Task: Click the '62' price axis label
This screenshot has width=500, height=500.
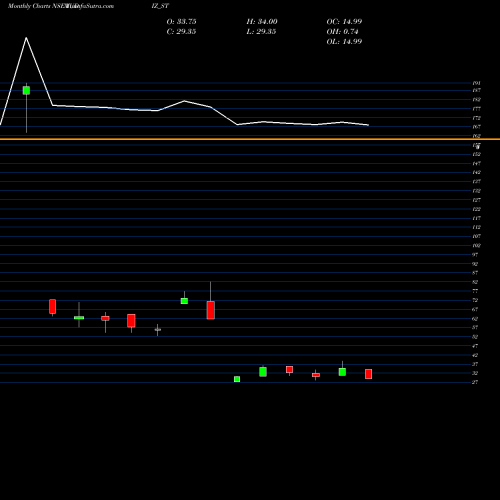Action: (x=475, y=319)
